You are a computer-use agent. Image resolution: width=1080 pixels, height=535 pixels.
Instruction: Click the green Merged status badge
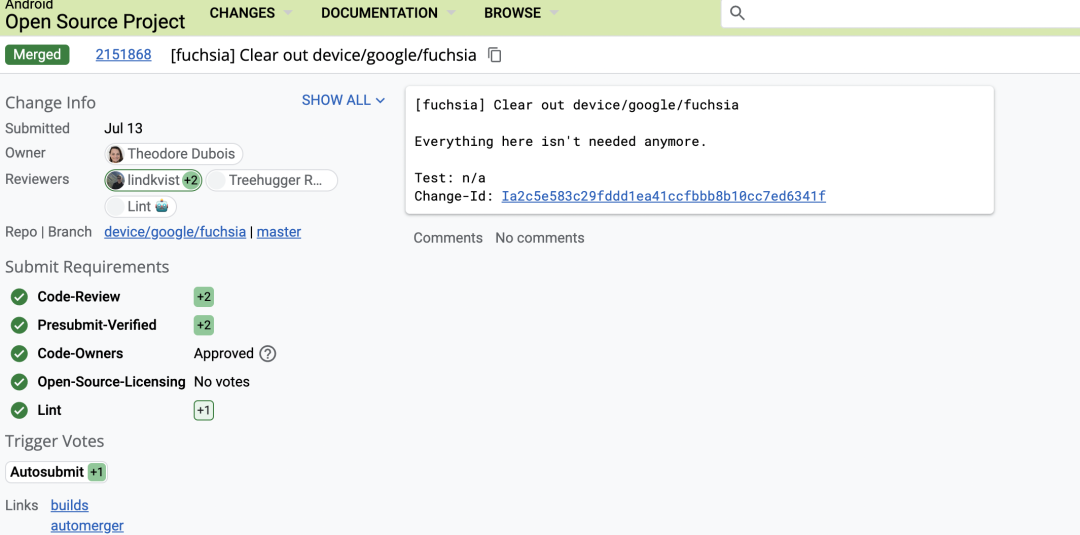point(37,55)
